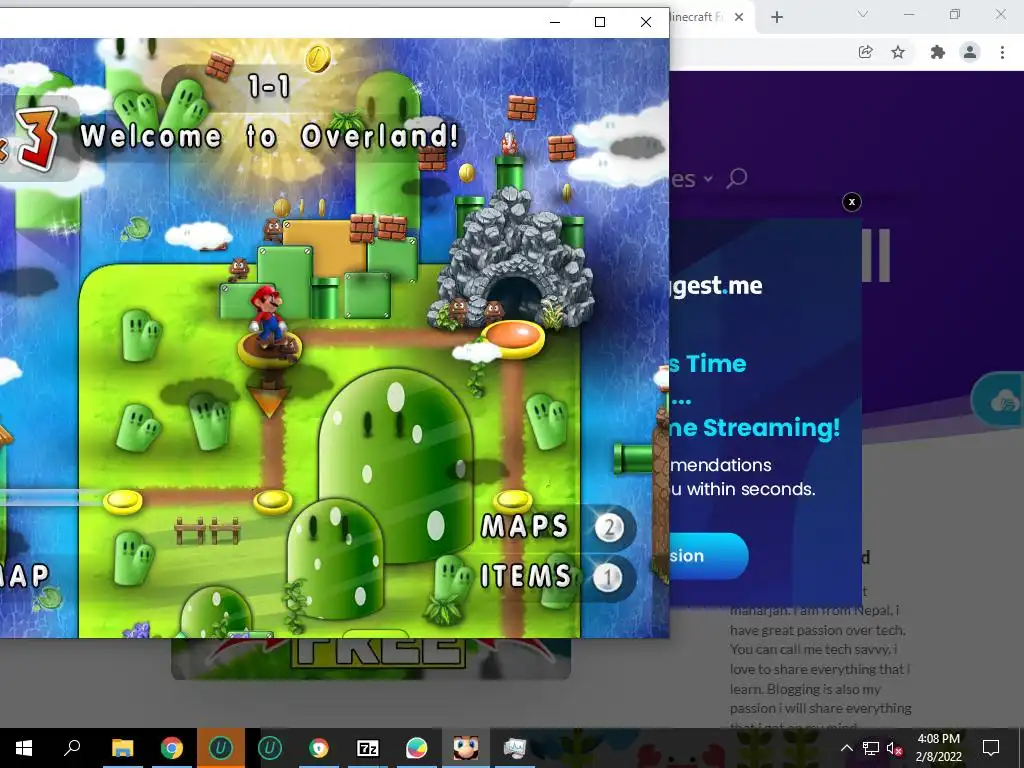
Task: Click the green warp pipe at right edge
Action: (x=634, y=458)
